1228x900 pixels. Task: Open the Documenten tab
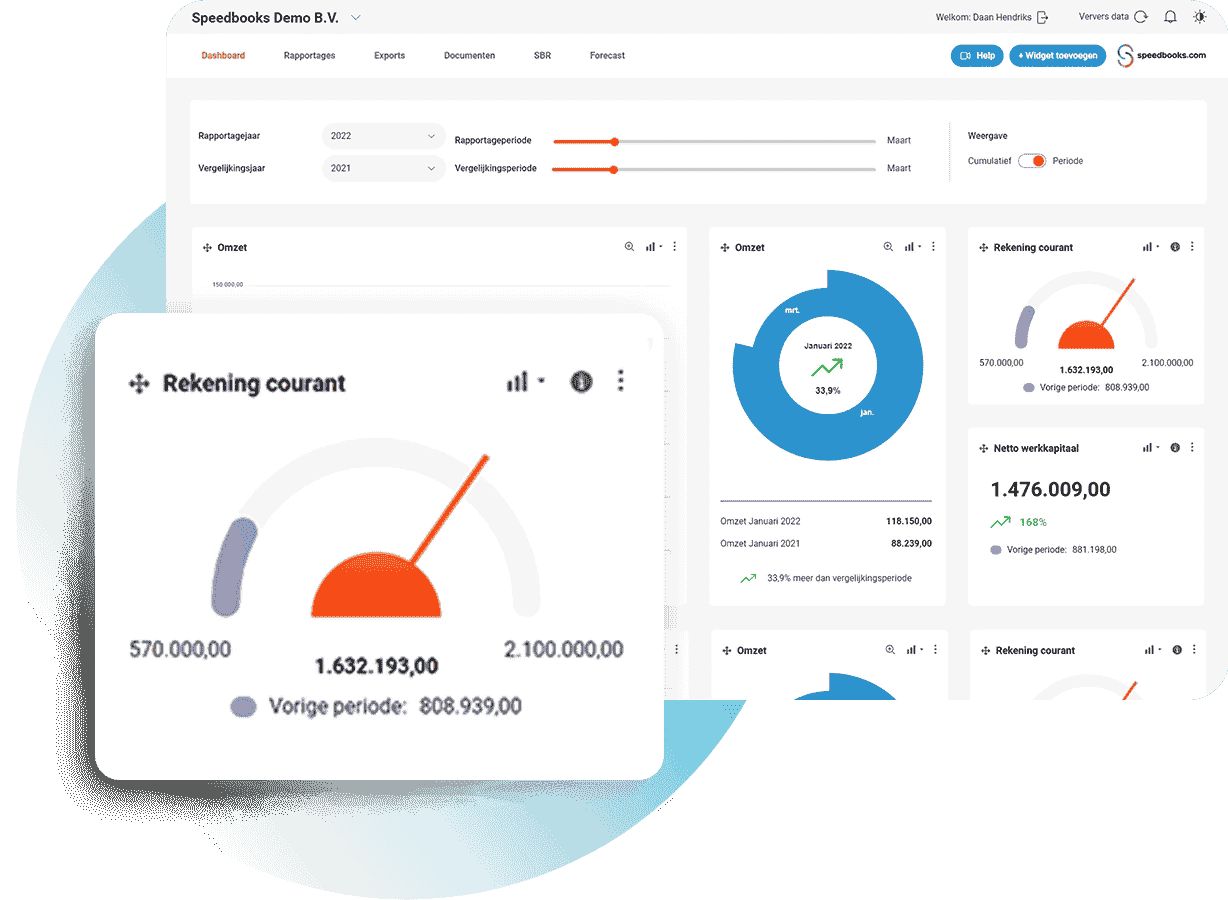tap(470, 56)
